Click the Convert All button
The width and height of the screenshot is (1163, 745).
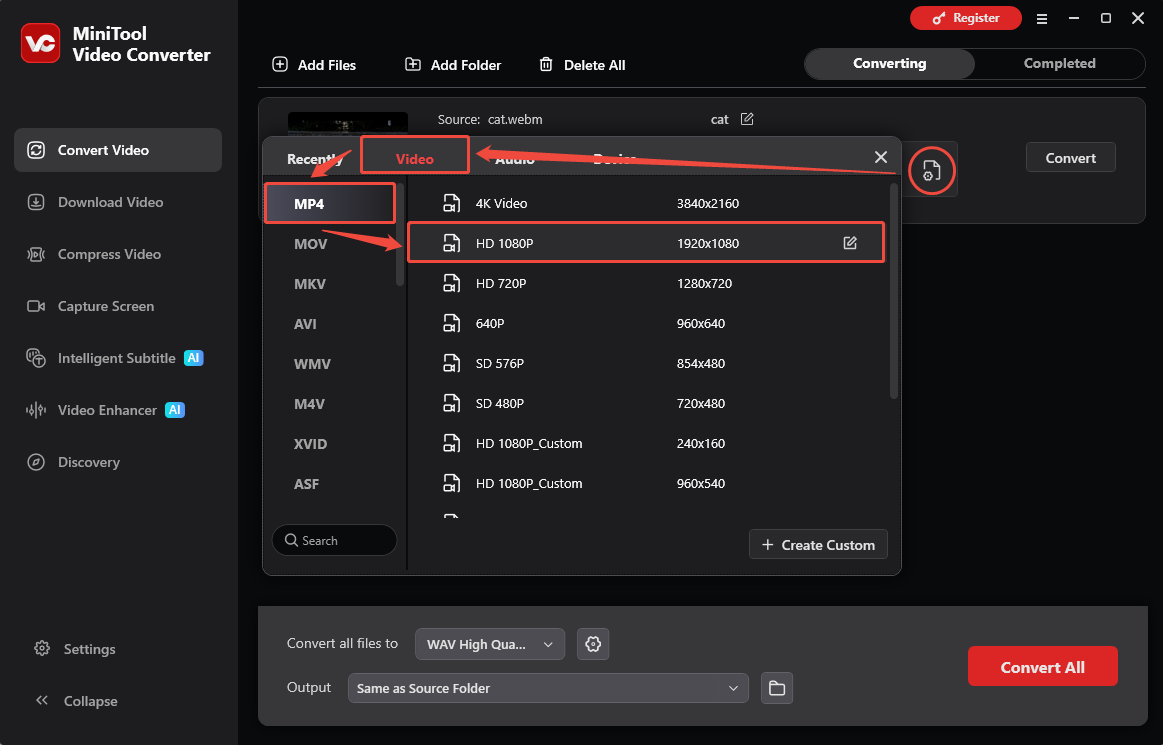click(x=1042, y=666)
